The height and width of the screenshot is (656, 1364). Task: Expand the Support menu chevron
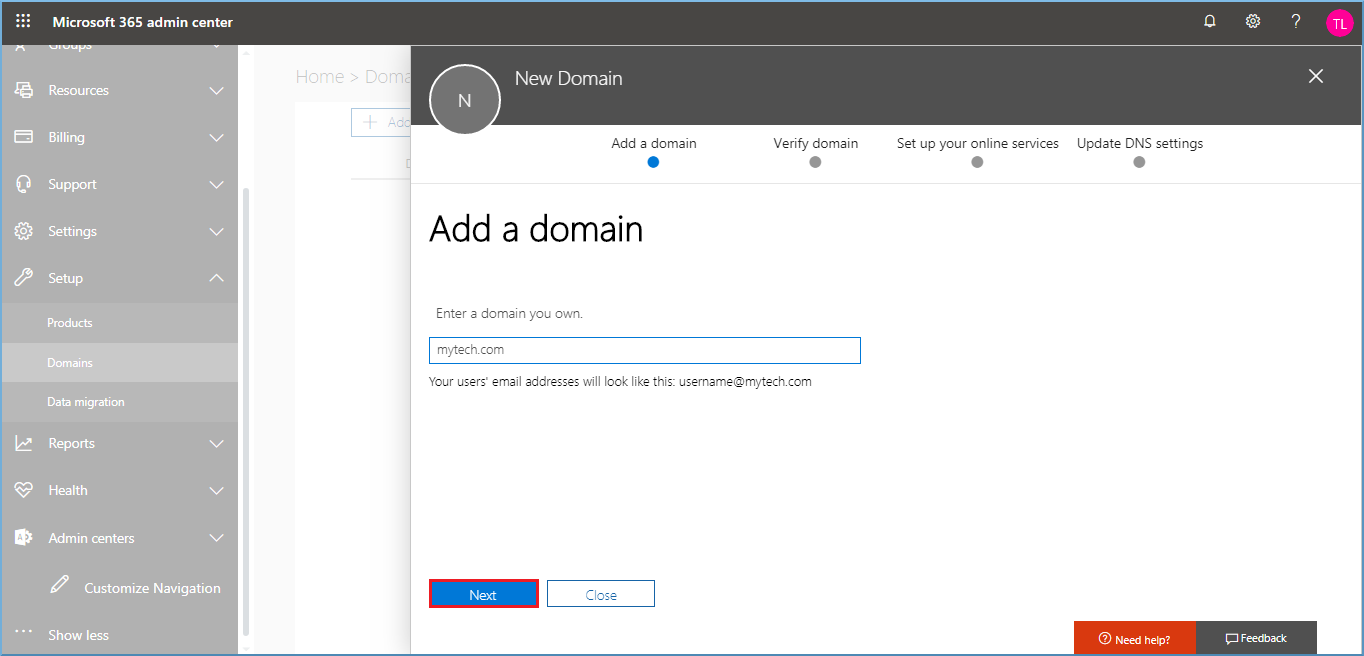(216, 185)
